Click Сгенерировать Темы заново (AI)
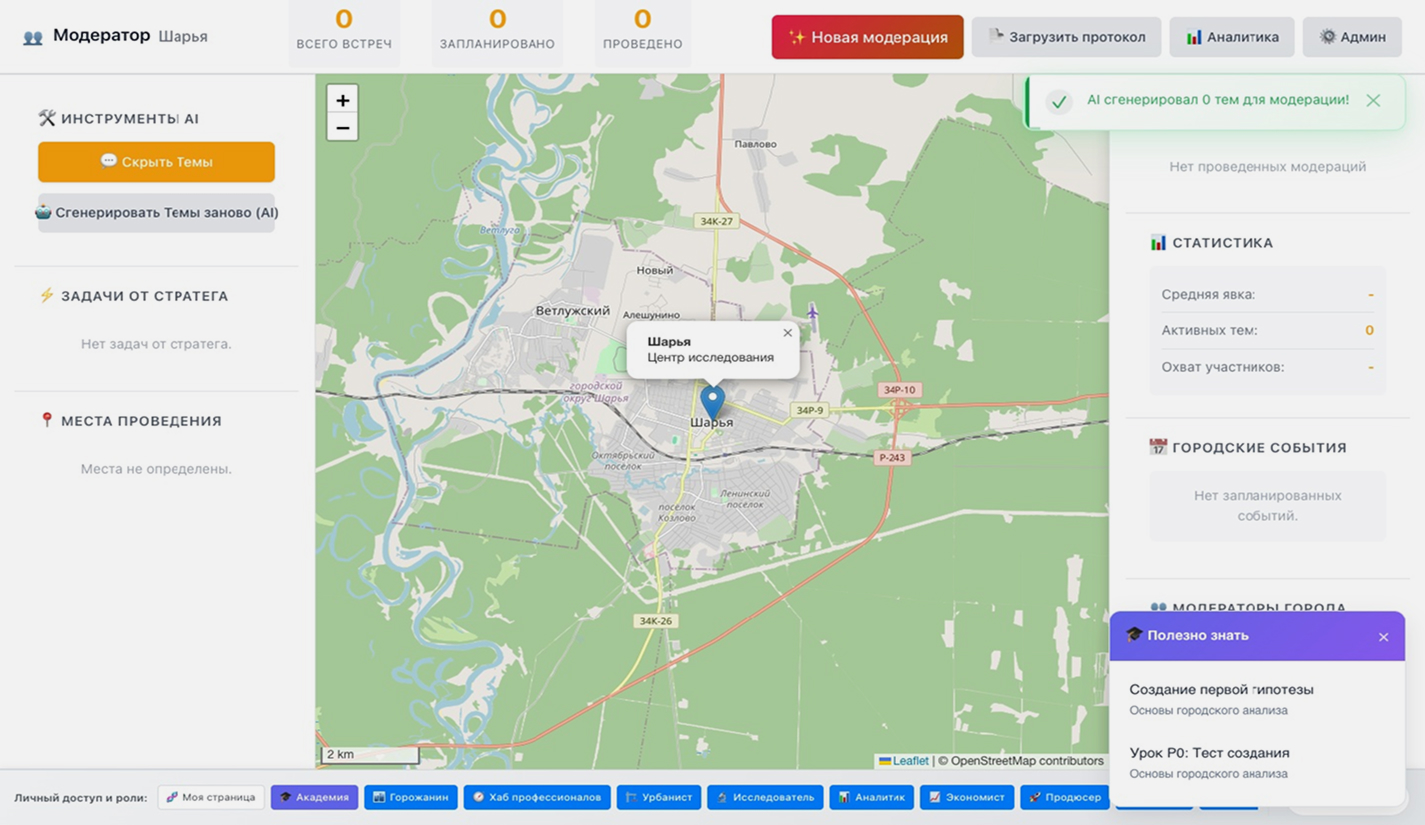This screenshot has width=1425, height=825. coord(156,213)
